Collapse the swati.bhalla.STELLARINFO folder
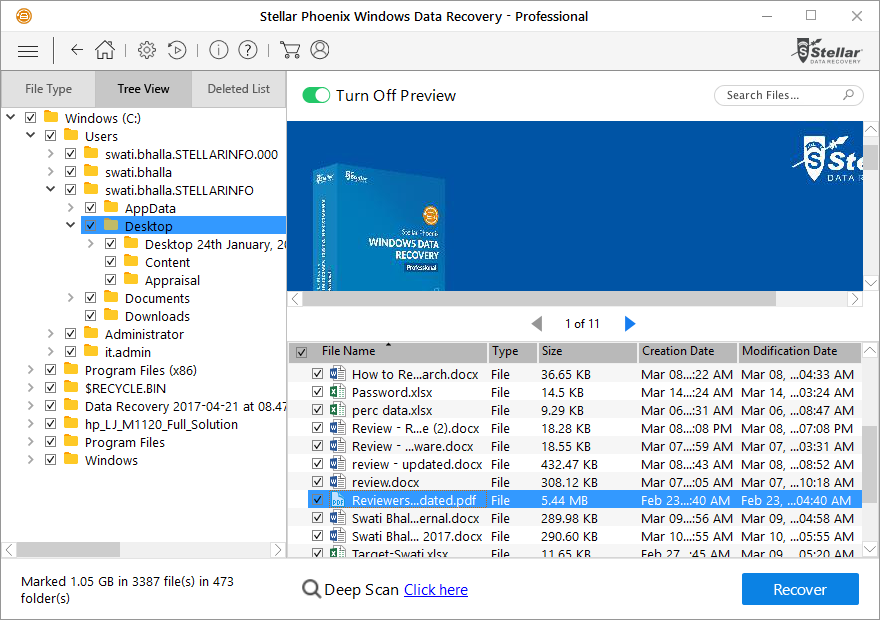The image size is (880, 620). 51,189
